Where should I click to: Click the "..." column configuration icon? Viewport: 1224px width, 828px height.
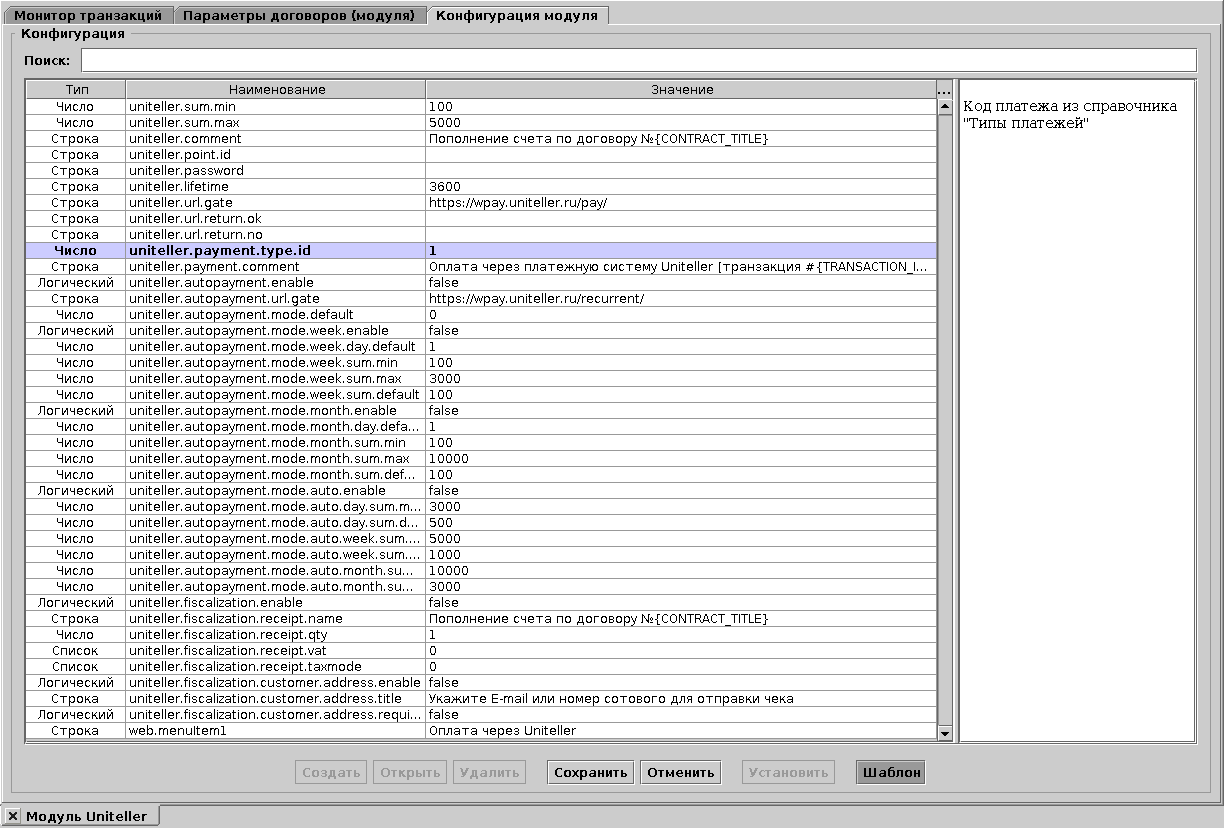[944, 89]
